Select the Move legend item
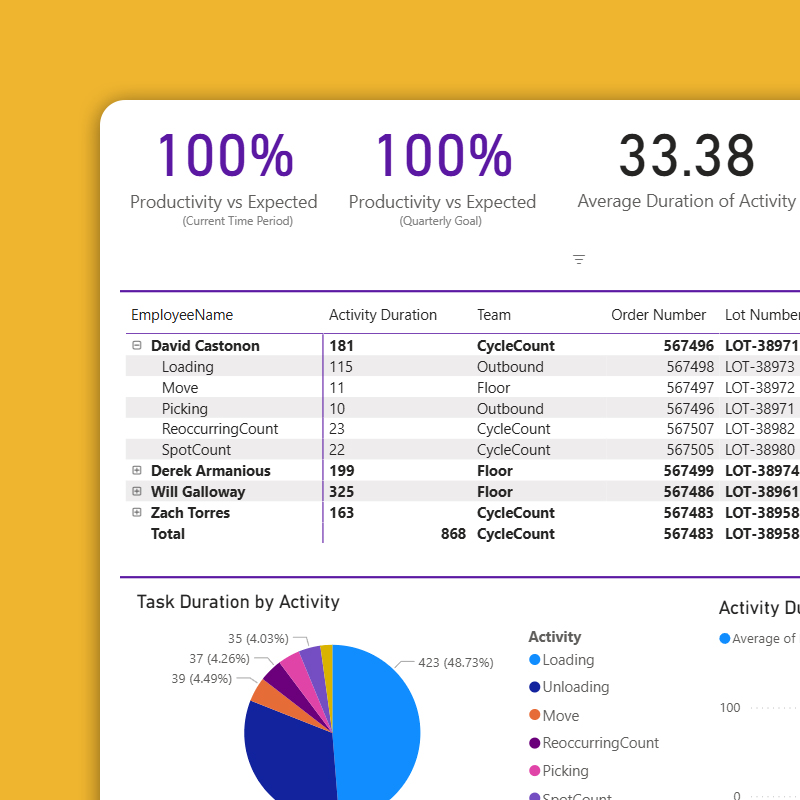The width and height of the screenshot is (800, 800). point(560,716)
